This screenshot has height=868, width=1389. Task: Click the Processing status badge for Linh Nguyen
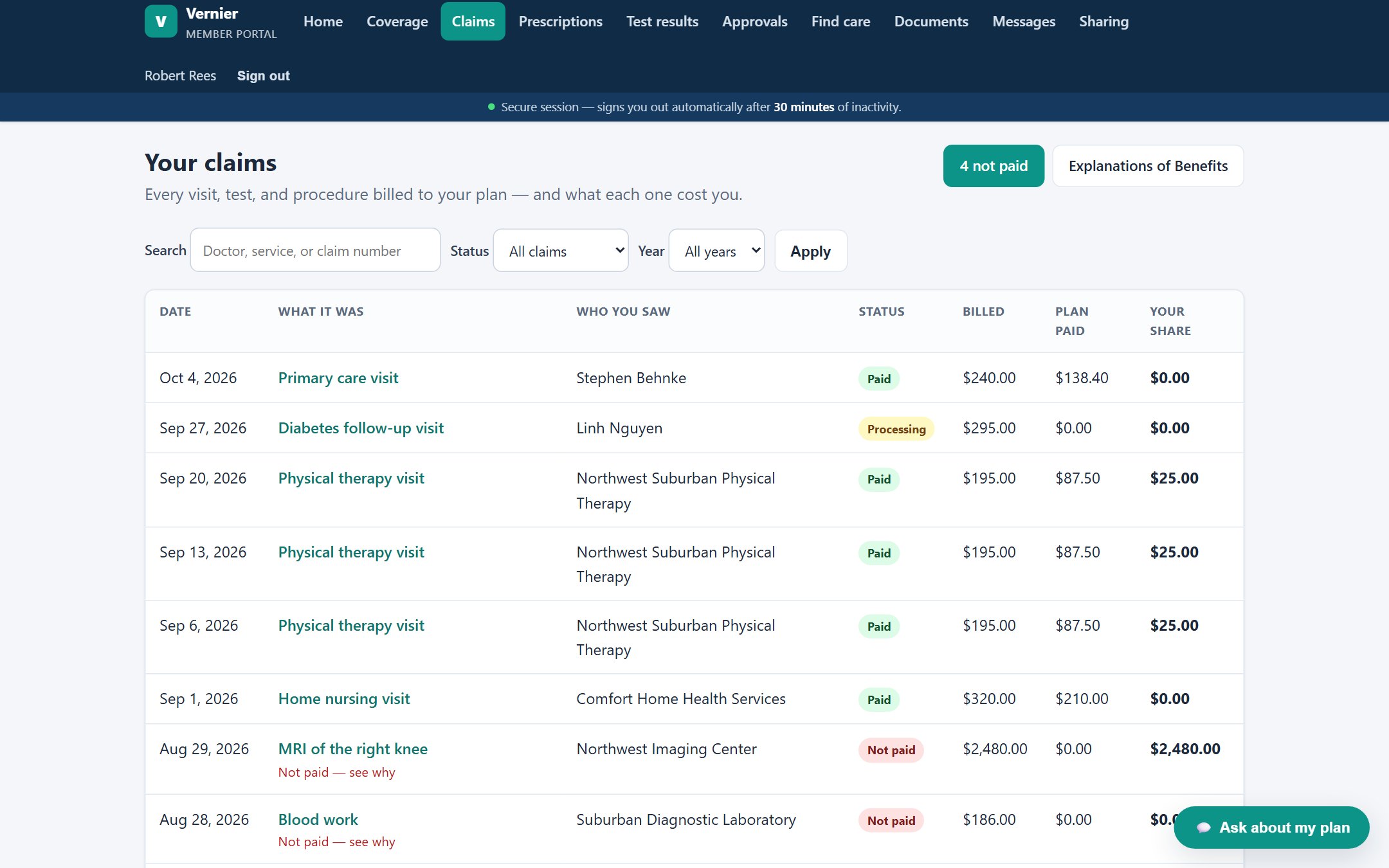[x=896, y=429]
